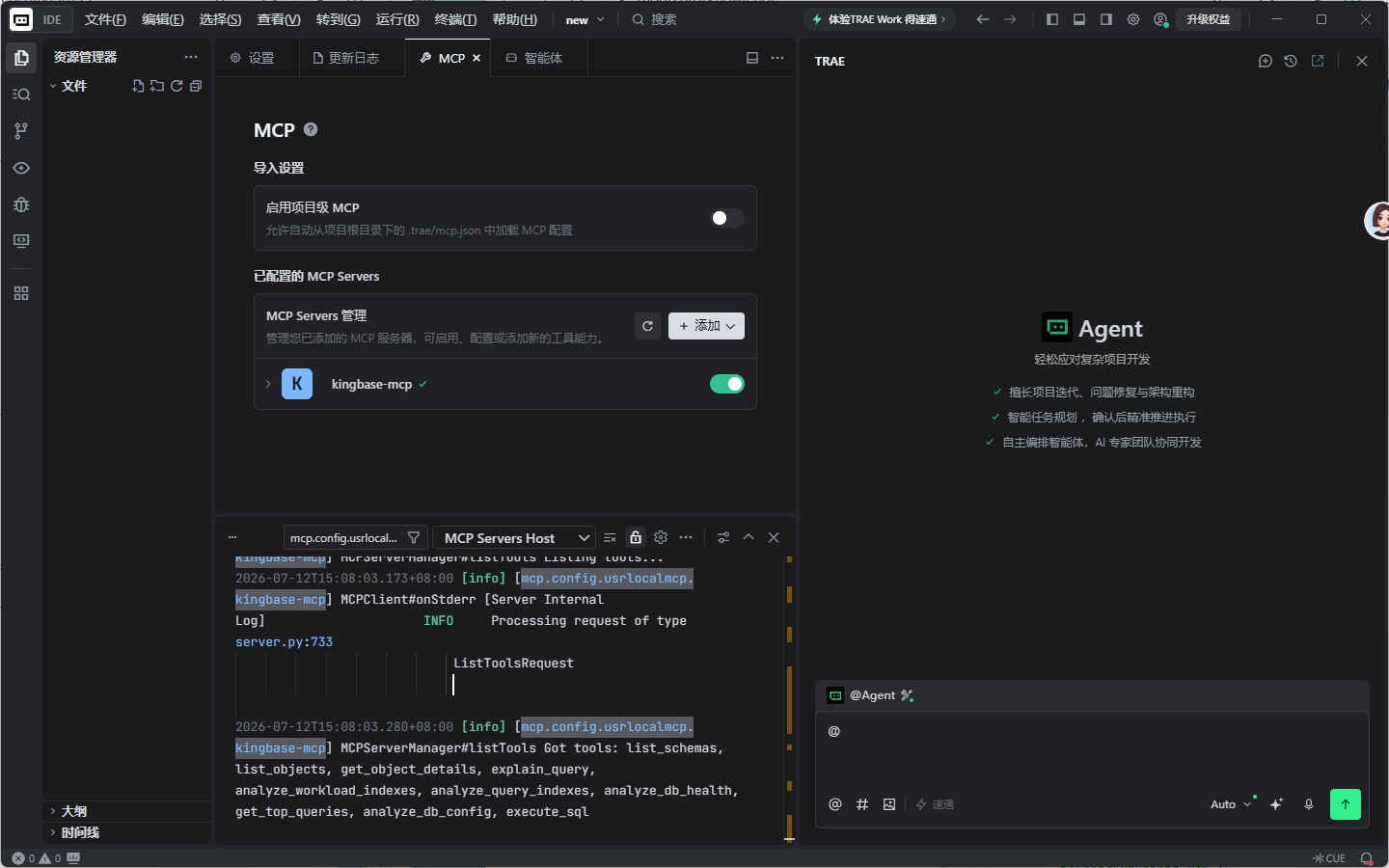The width and height of the screenshot is (1389, 868).
Task: Switch to the 更新日志 tab
Action: click(x=346, y=58)
